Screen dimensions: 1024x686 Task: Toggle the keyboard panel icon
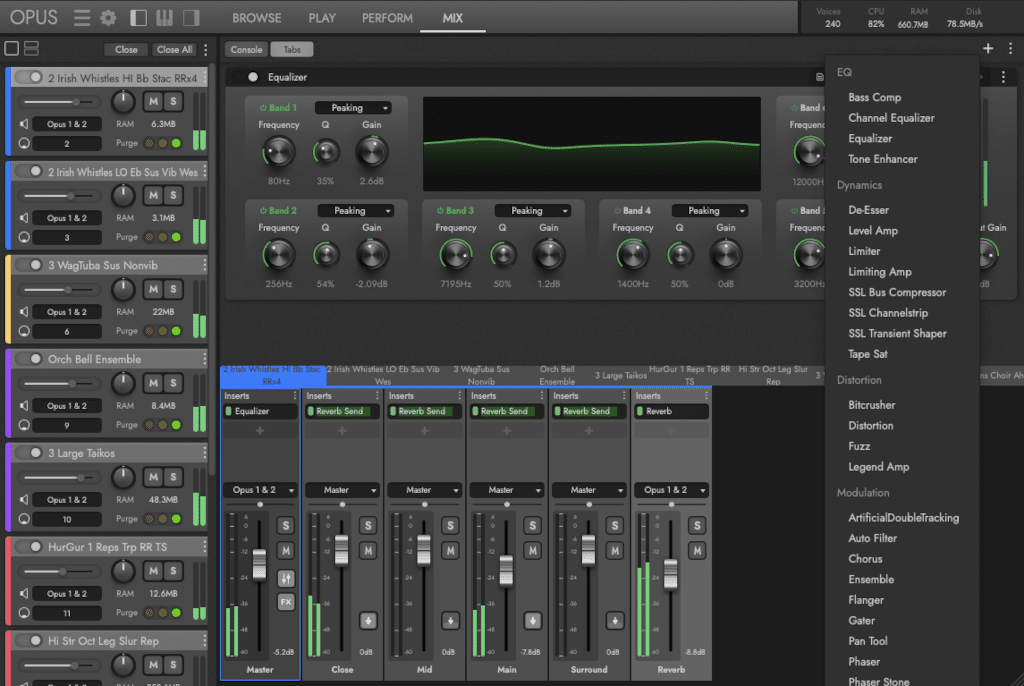pos(165,18)
